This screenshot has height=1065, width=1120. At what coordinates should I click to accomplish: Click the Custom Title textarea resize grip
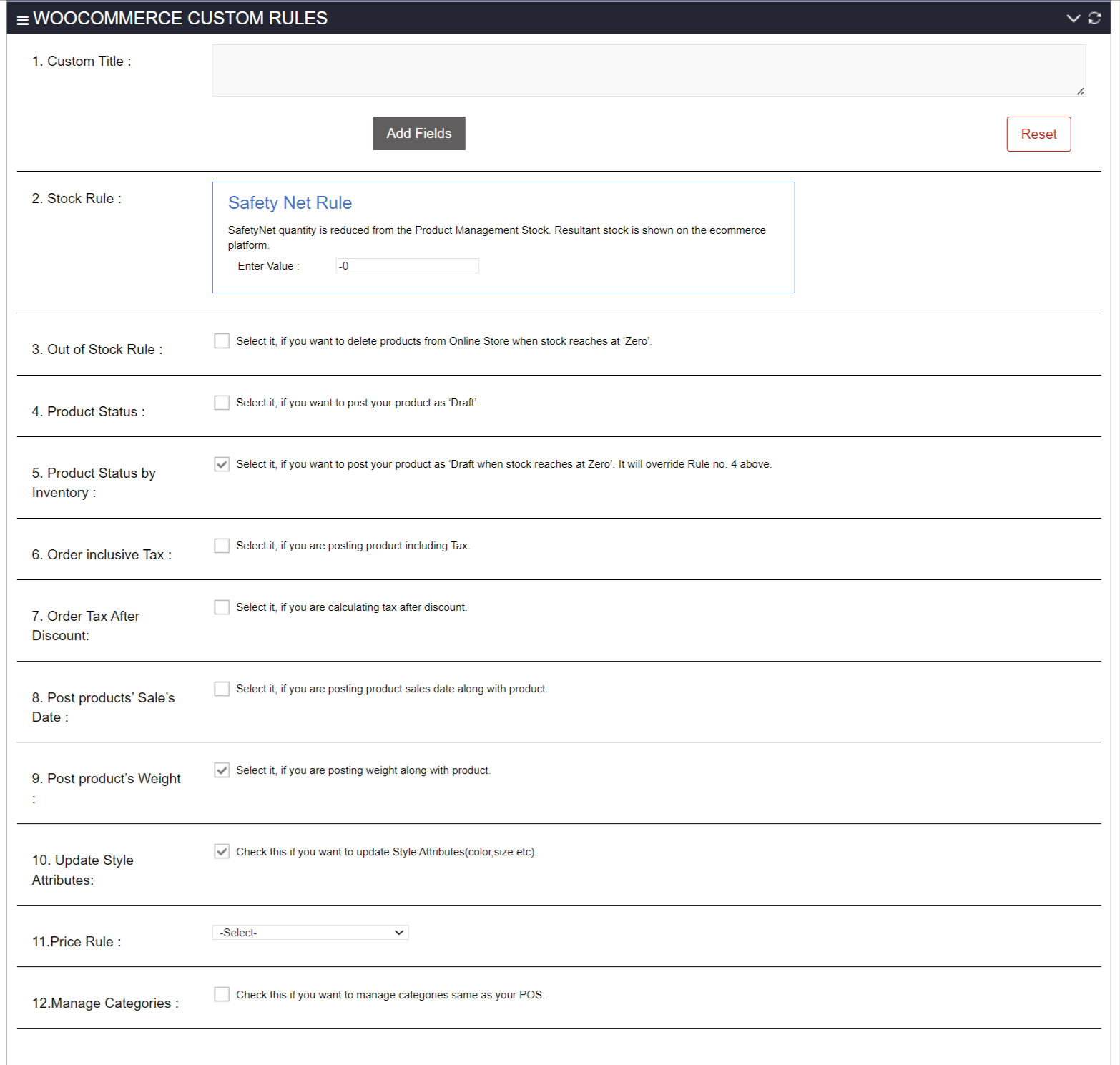pos(1080,91)
